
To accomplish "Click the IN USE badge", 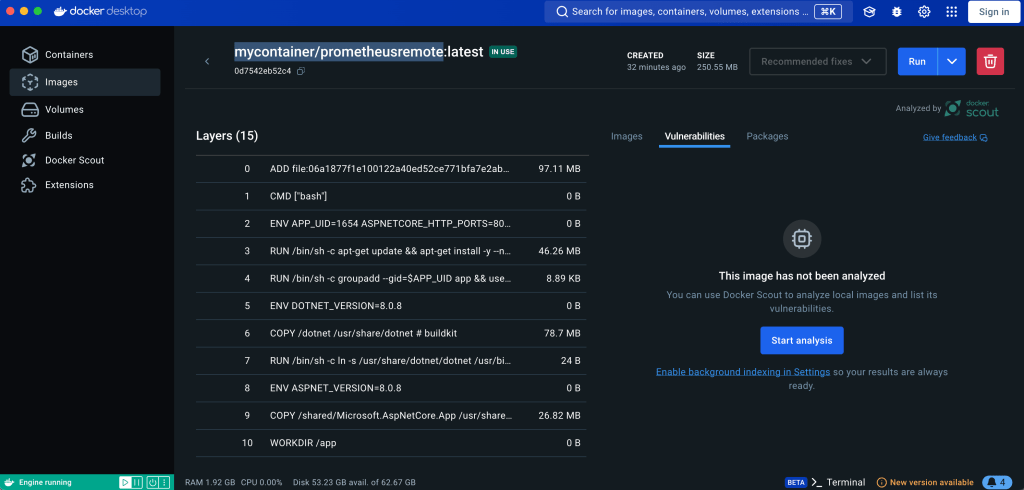I will [x=503, y=52].
